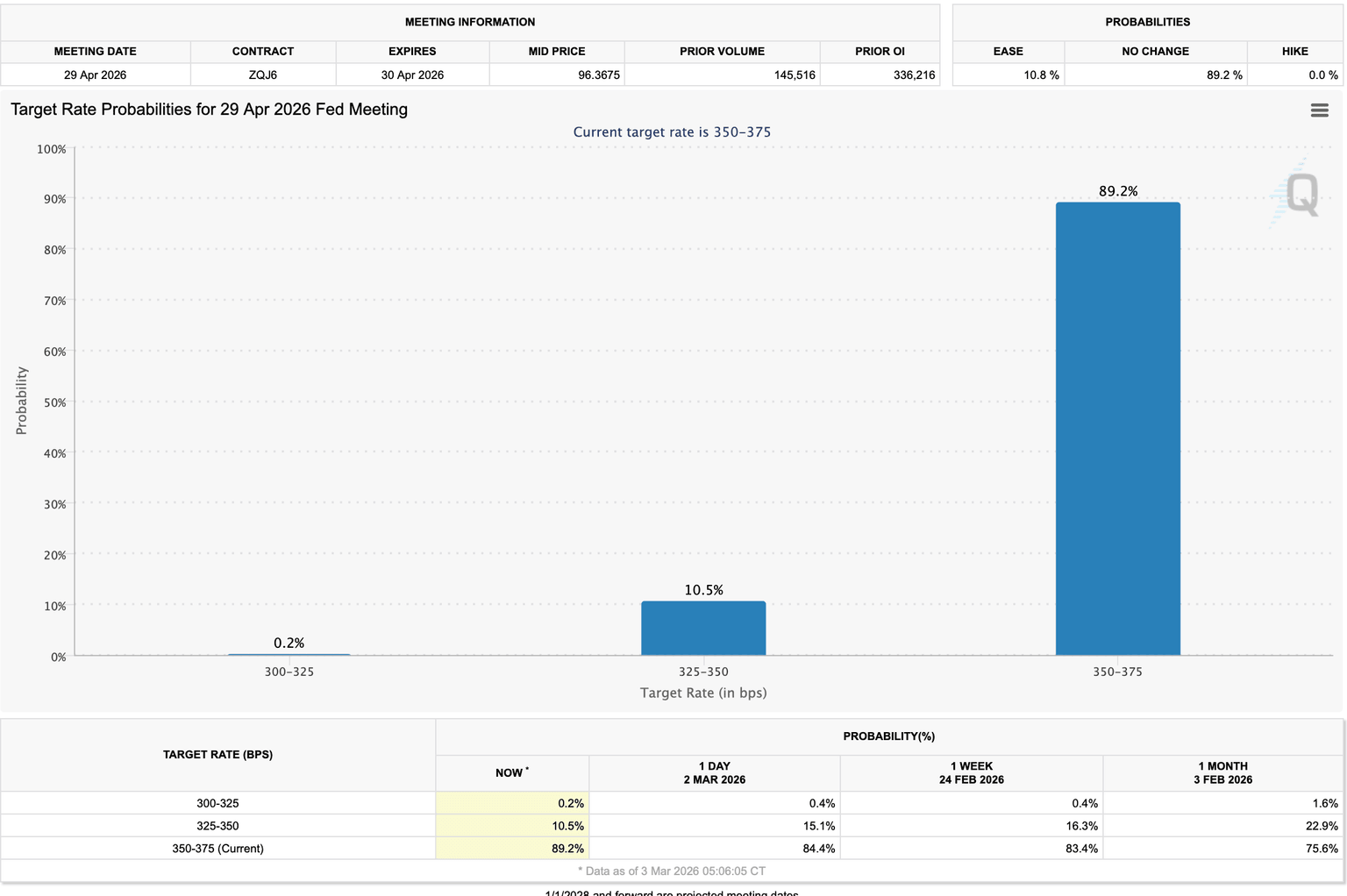Select the NOW column header
Image resolution: width=1347 pixels, height=896 pixels.
(511, 772)
